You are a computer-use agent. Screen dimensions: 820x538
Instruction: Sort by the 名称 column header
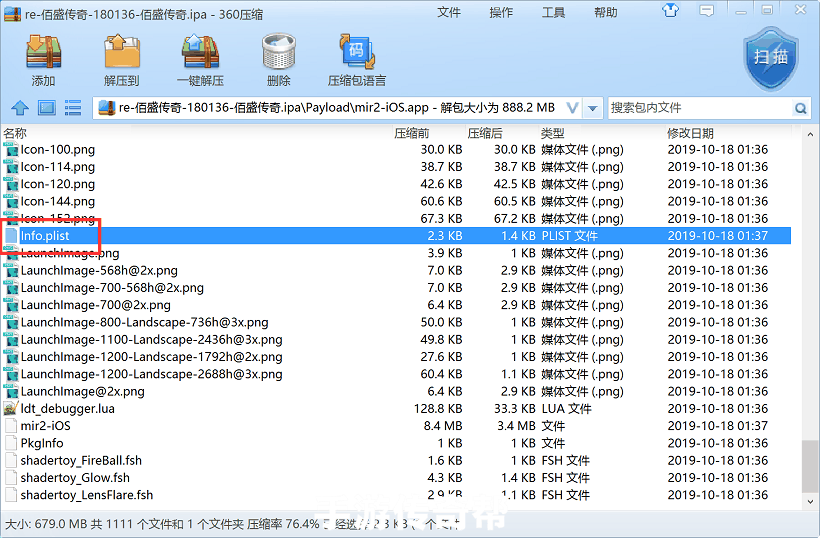15,133
